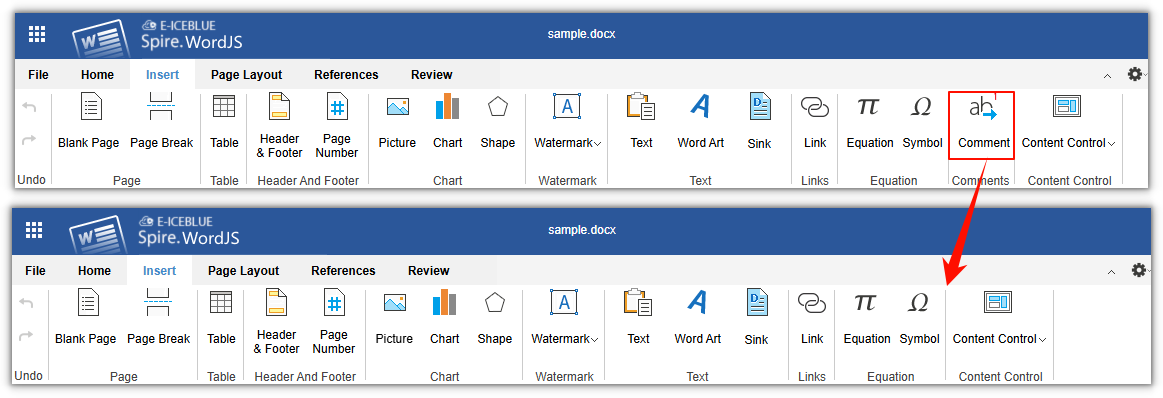The height and width of the screenshot is (398, 1163).
Task: Click Spire.WordJS logo in top window
Action: point(157,38)
